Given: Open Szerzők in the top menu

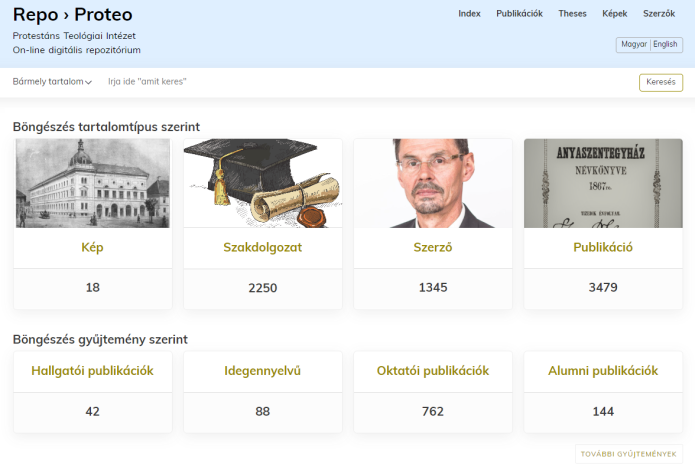Looking at the screenshot, I should click(x=658, y=14).
